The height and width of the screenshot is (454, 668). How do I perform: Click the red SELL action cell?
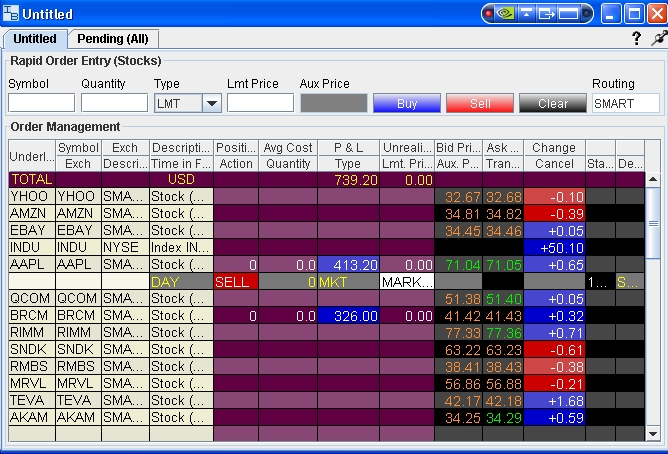[235, 282]
